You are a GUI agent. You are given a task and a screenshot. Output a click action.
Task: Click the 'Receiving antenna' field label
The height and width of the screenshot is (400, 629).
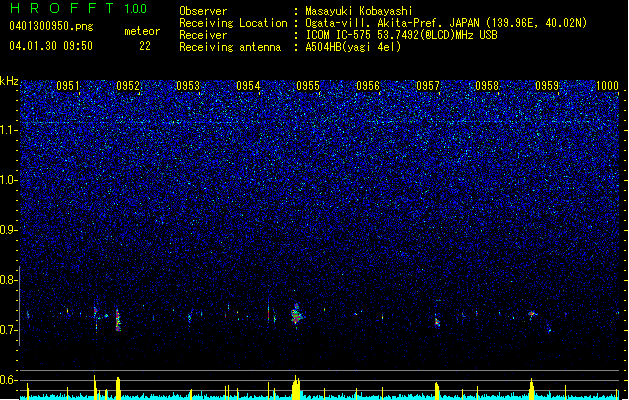[x=230, y=47]
